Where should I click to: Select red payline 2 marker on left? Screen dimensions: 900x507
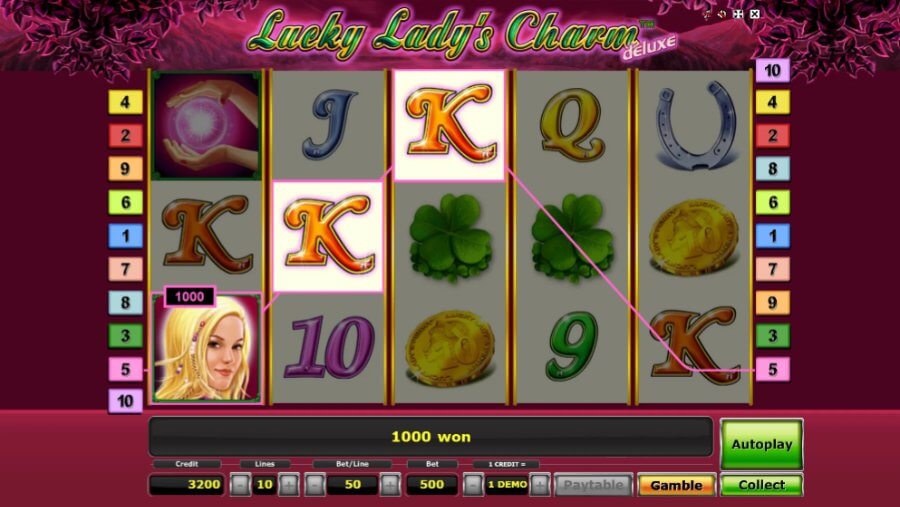tap(125, 136)
